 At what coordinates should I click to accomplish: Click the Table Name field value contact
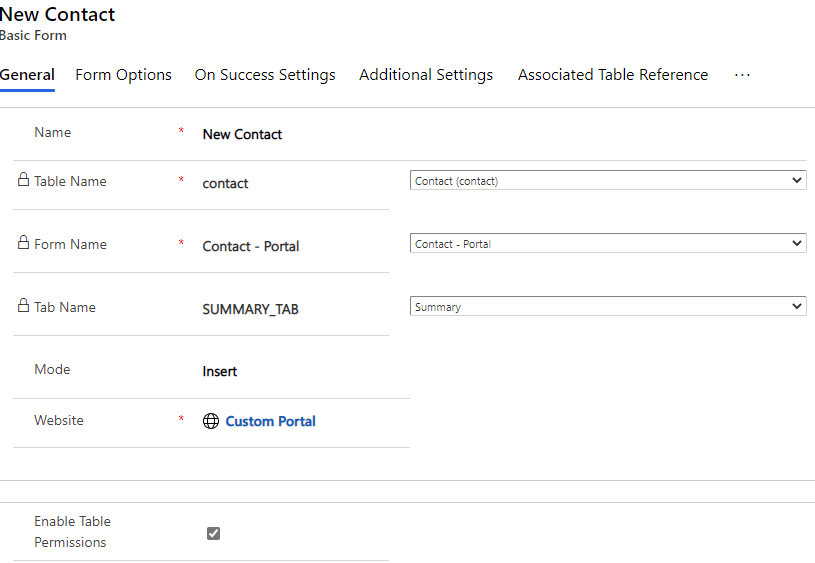[x=226, y=183]
